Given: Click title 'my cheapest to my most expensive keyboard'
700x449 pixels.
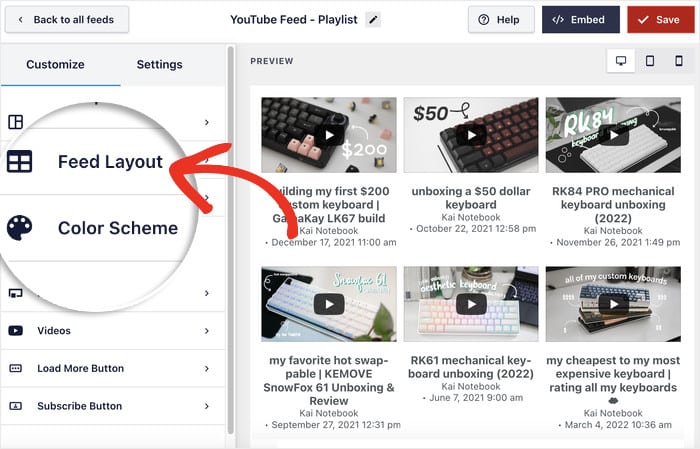Looking at the screenshot, I should coord(613,374).
